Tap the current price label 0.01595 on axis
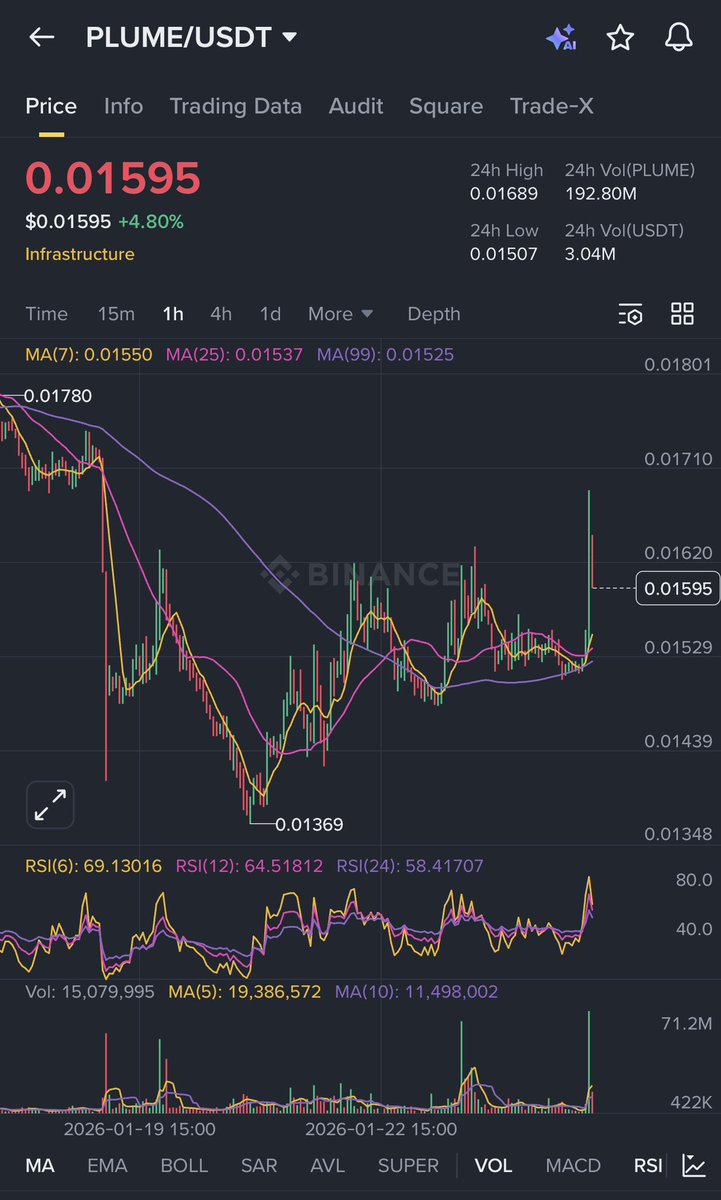 [679, 588]
